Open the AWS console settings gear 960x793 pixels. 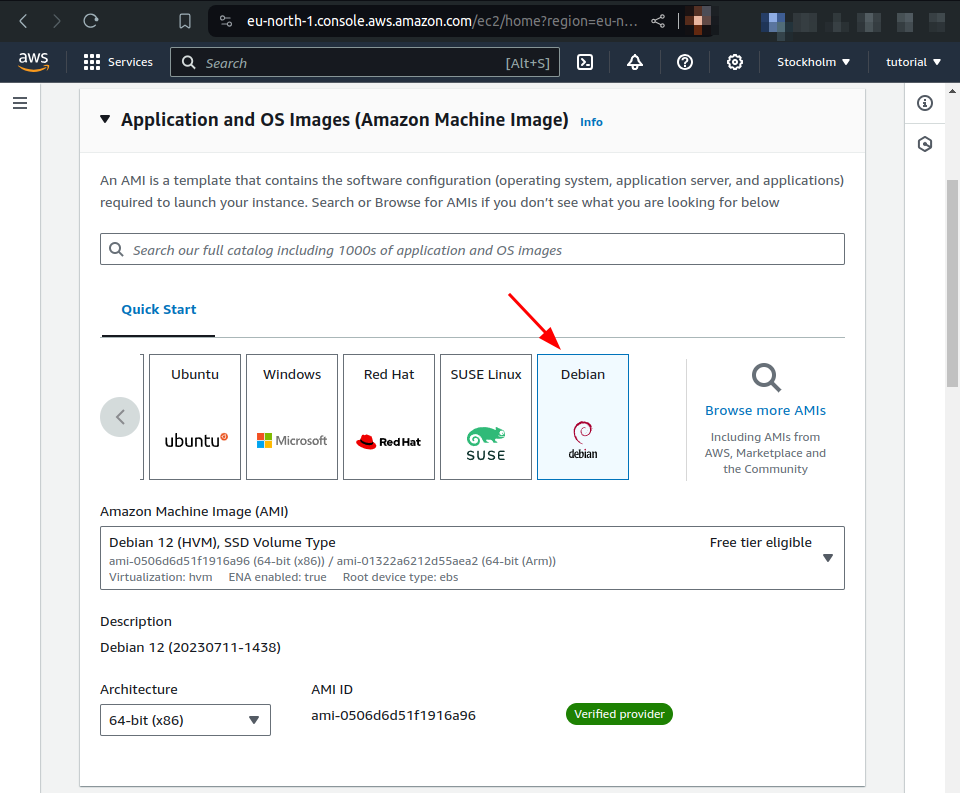[x=735, y=62]
